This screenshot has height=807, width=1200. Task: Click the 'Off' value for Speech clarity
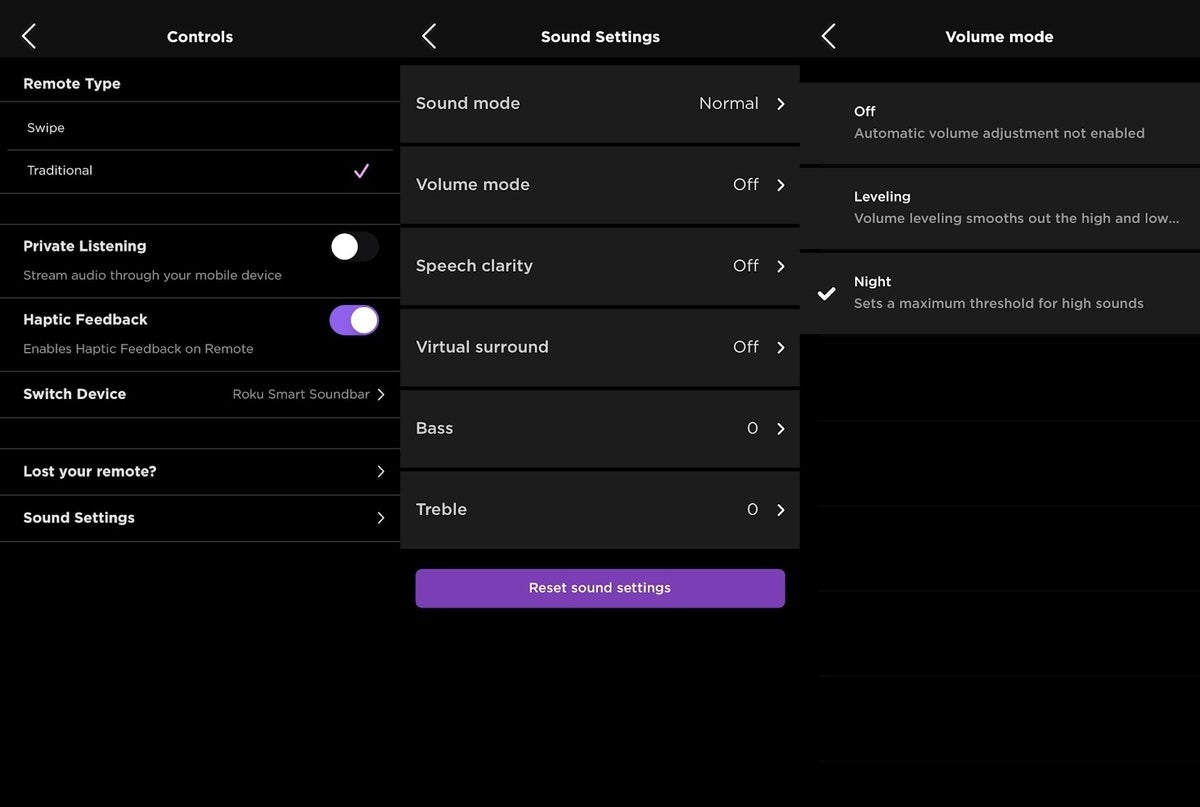tap(746, 266)
